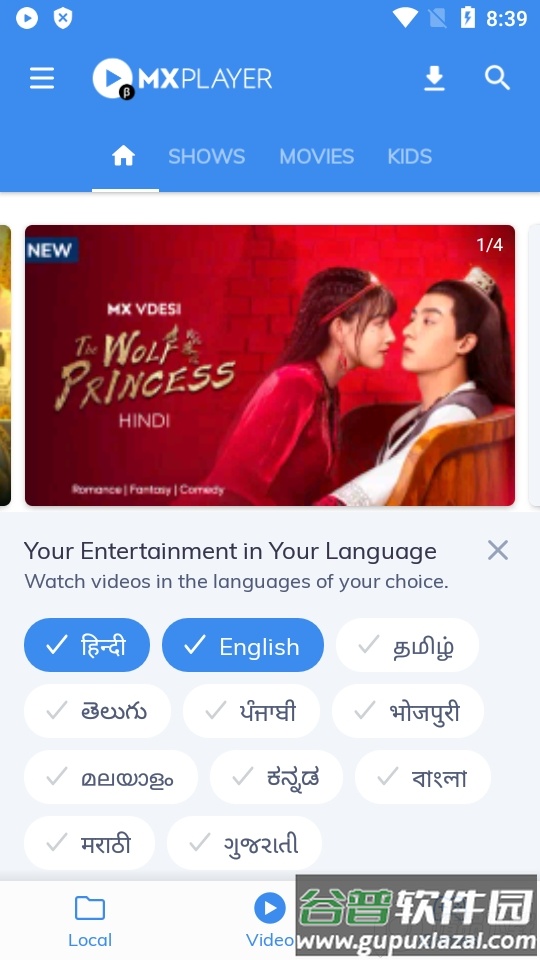Screen dimensions: 540x960
Task: Open the Local folder tab
Action: [90, 921]
